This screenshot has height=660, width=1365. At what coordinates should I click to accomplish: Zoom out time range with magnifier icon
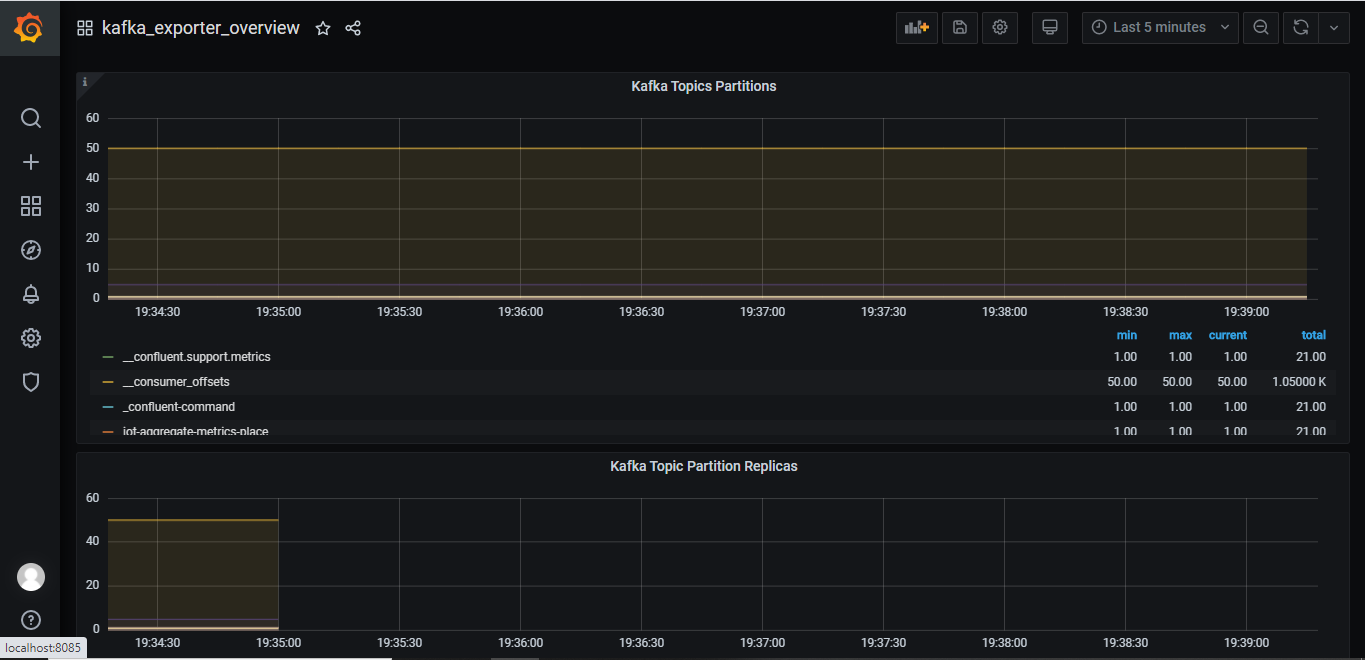pyautogui.click(x=1261, y=28)
